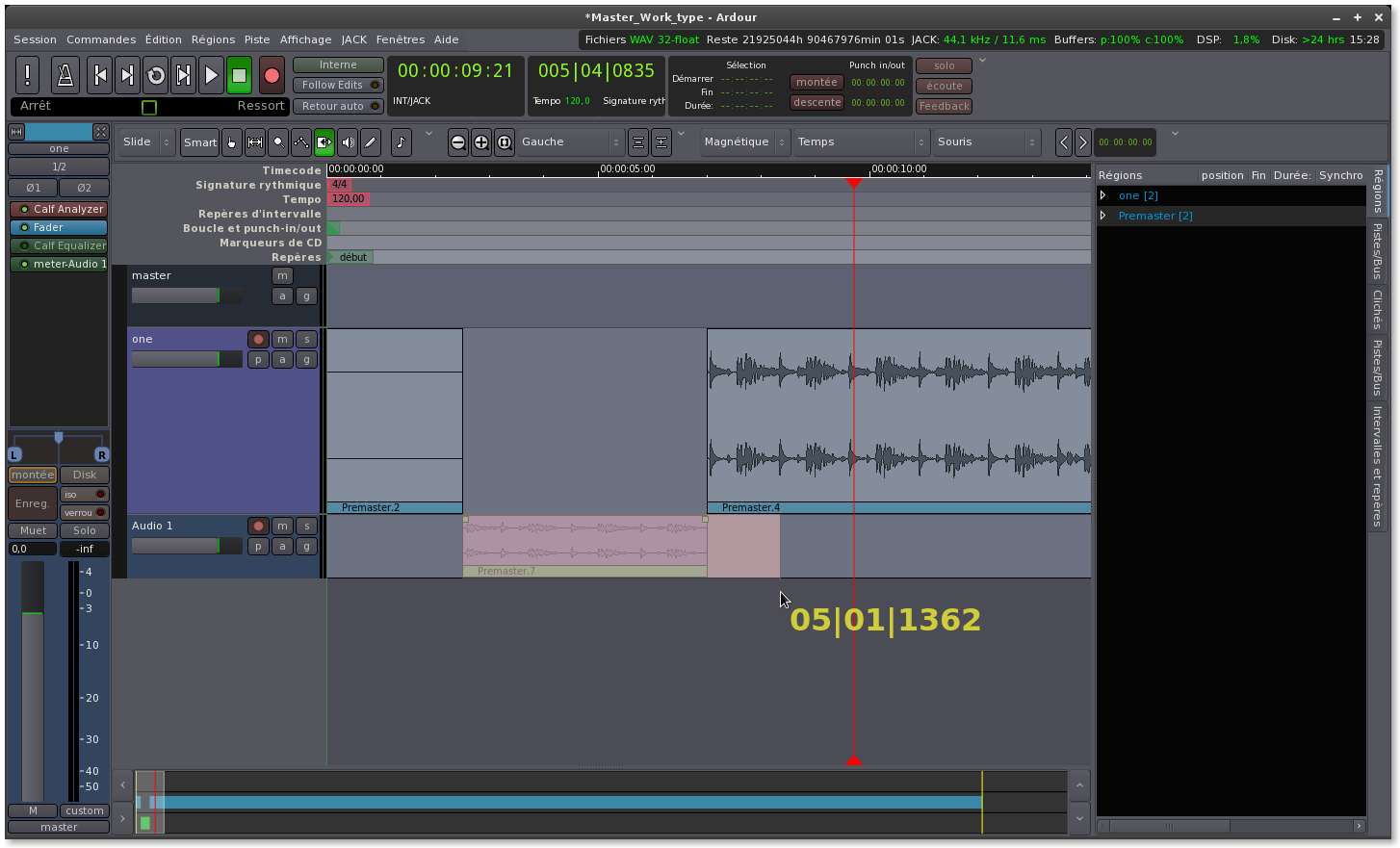Arm record on track 'one'

click(x=257, y=339)
